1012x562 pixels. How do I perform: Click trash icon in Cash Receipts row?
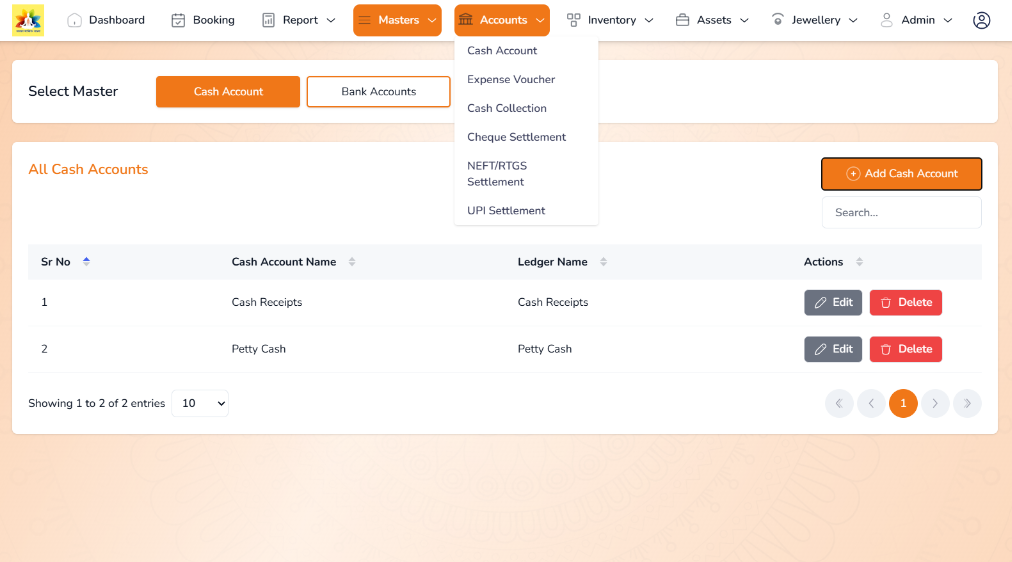click(x=886, y=303)
